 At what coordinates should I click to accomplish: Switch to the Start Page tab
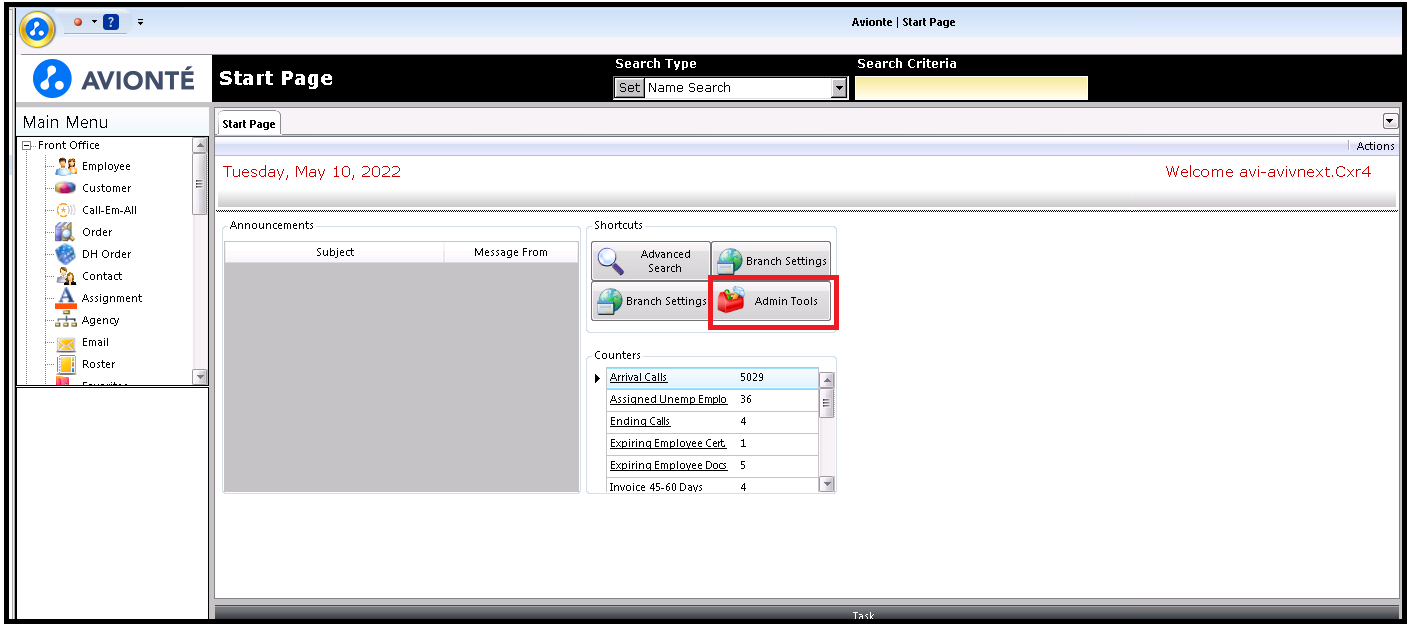(249, 124)
